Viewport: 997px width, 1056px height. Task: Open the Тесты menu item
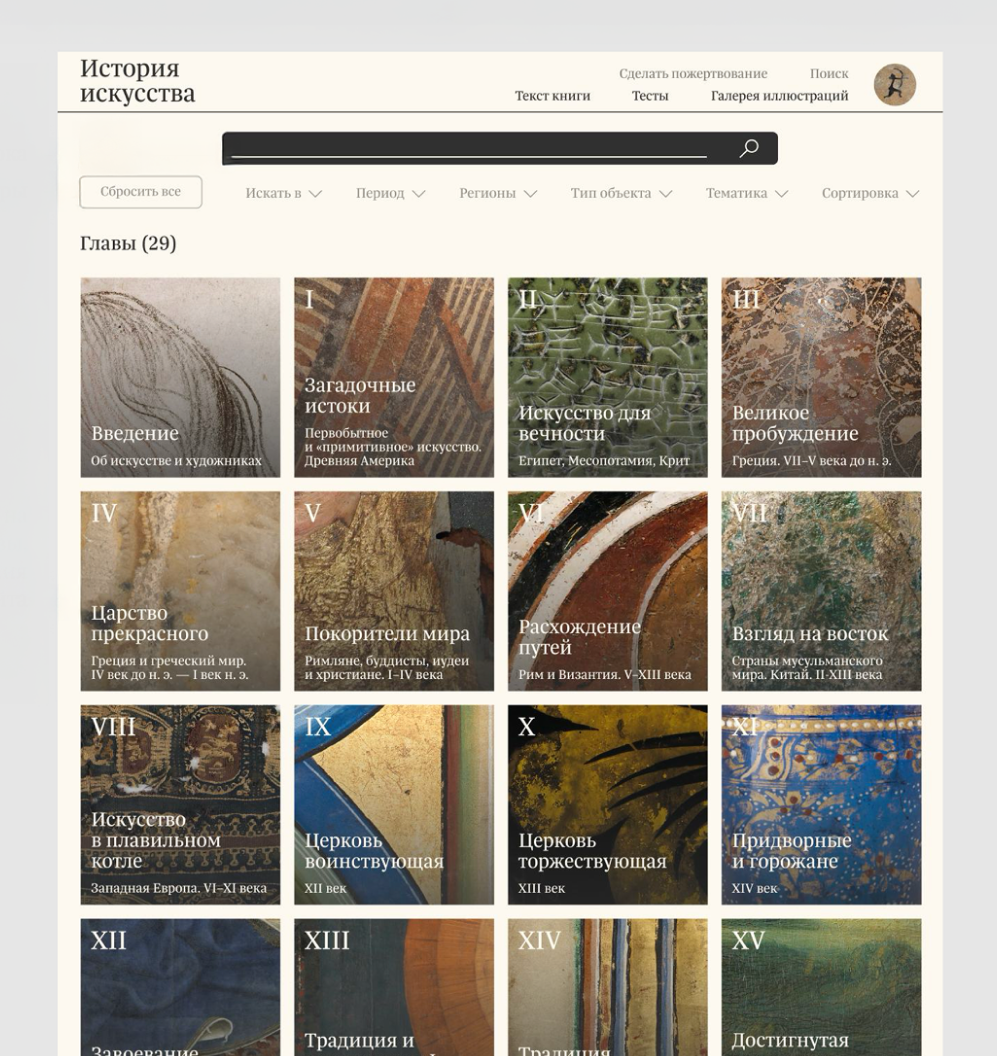tap(650, 96)
